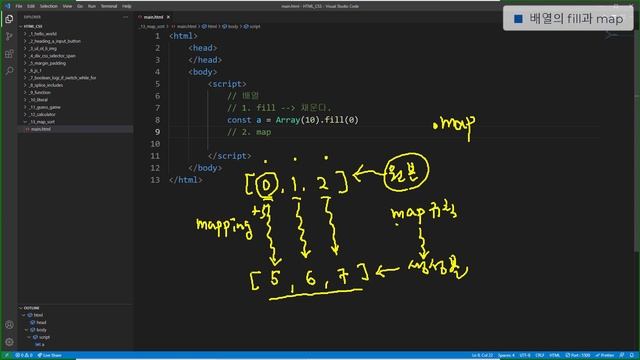Open the Run menu
This screenshot has height=360, width=640.
tap(92, 6)
